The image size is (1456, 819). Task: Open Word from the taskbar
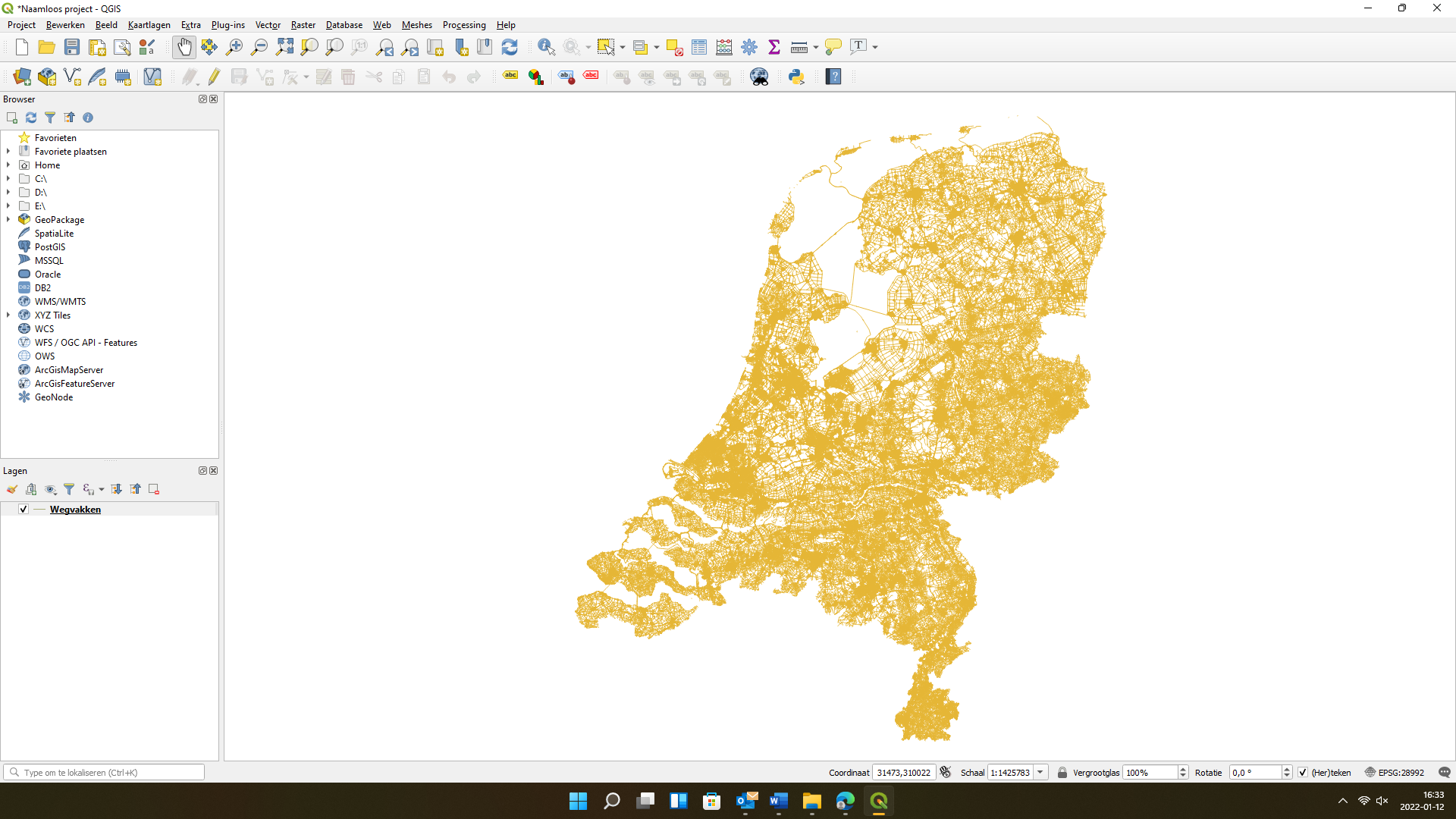779,801
